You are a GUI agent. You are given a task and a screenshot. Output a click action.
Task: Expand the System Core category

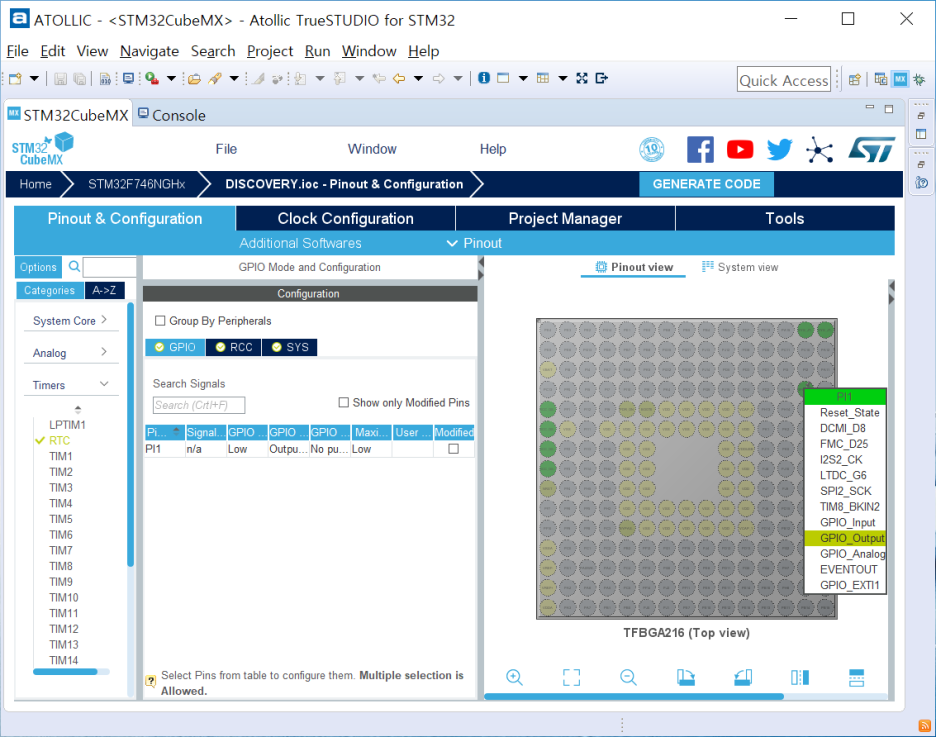pyautogui.click(x=70, y=320)
